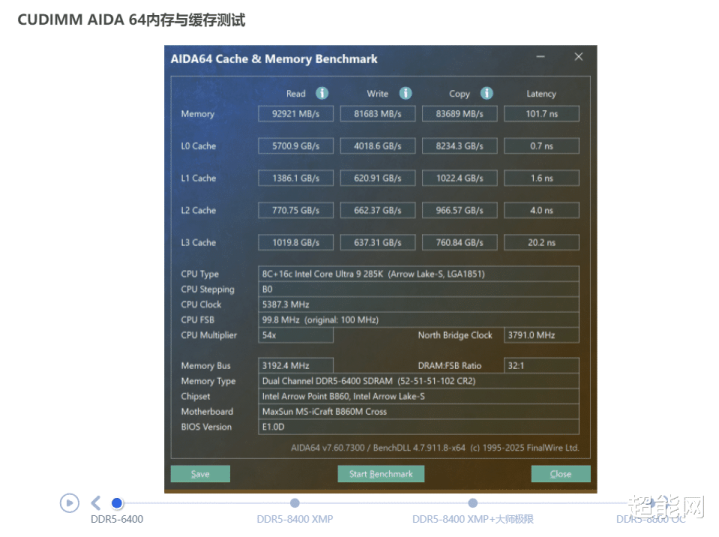
Task: Go to previous slide with left arrow
Action: click(96, 503)
